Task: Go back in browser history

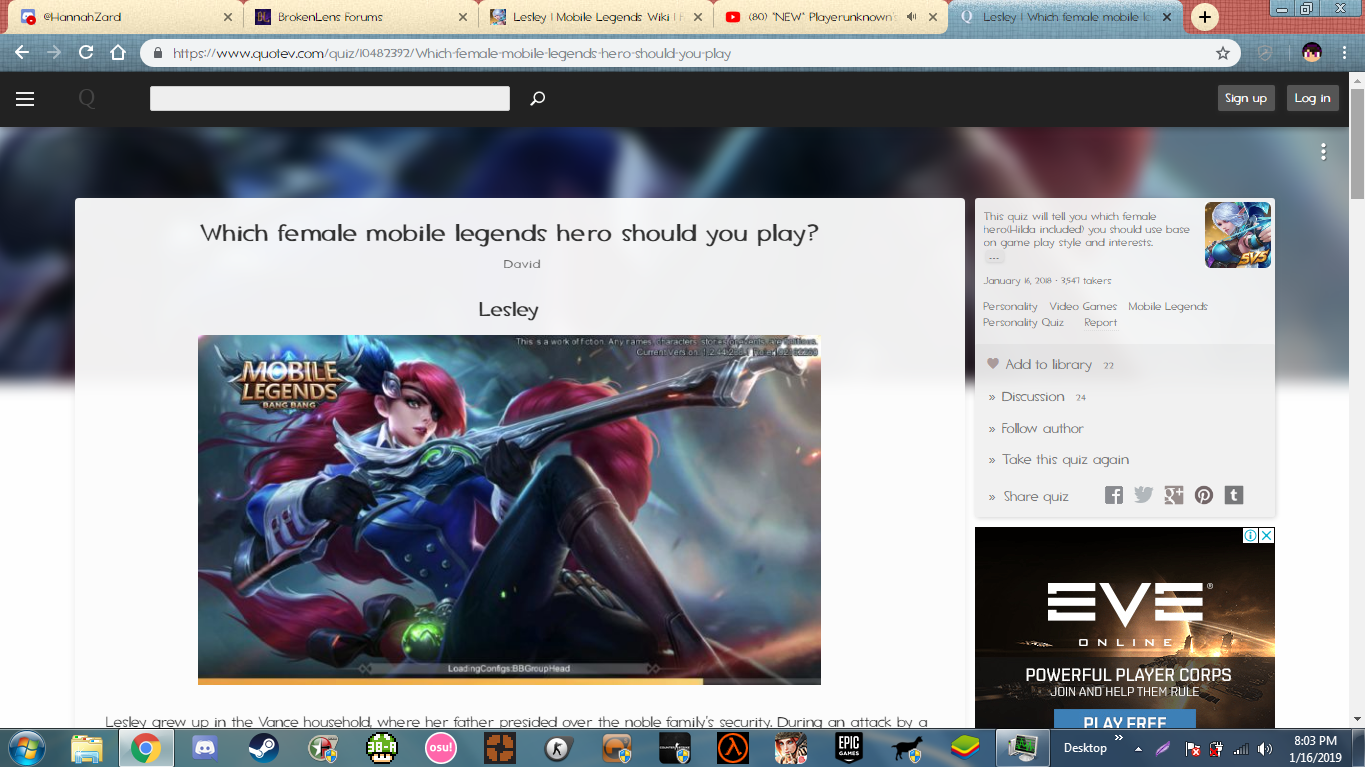Action: pos(22,53)
